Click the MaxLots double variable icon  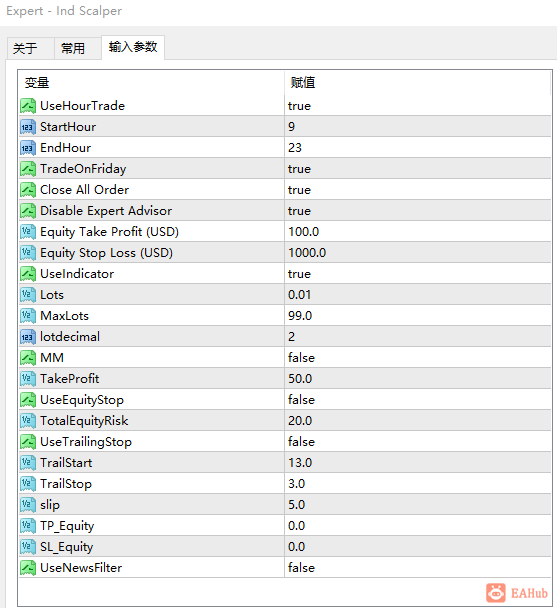click(x=28, y=316)
